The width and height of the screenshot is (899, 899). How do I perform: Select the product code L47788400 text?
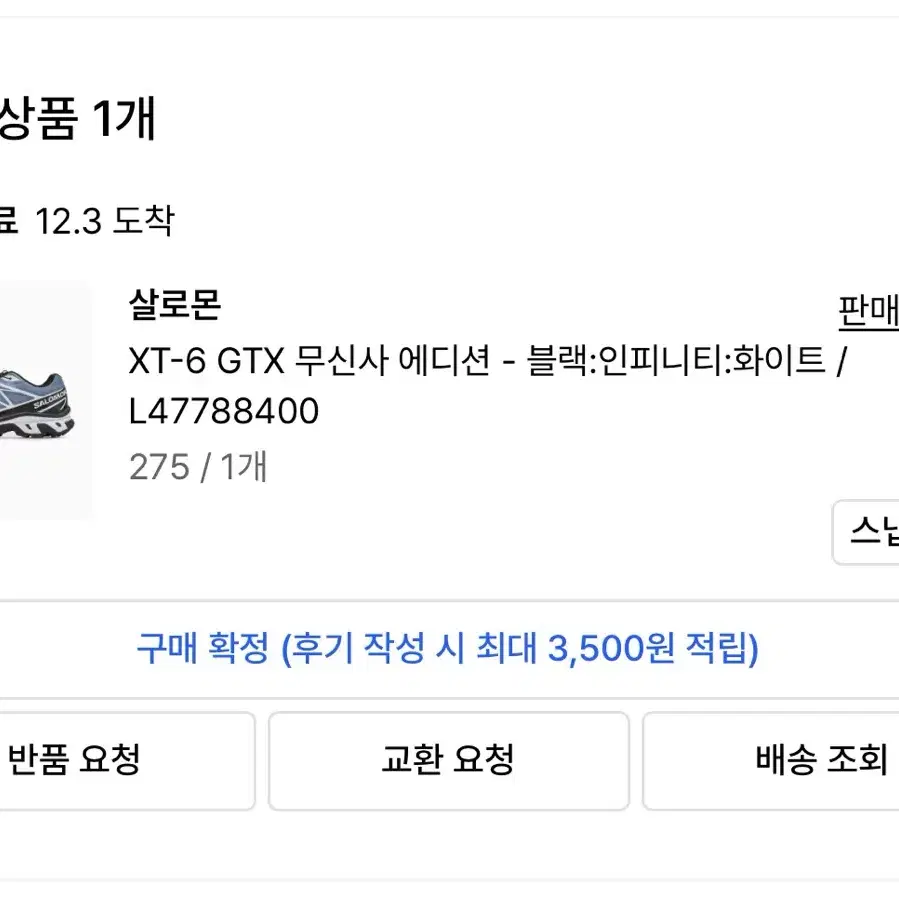click(x=224, y=412)
